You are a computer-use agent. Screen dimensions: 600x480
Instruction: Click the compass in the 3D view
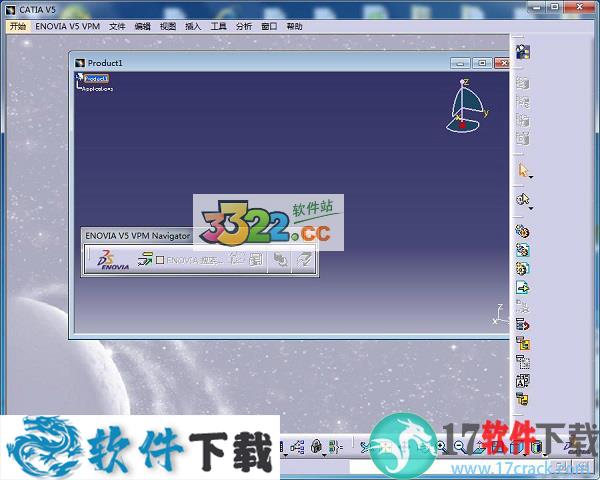(x=466, y=106)
